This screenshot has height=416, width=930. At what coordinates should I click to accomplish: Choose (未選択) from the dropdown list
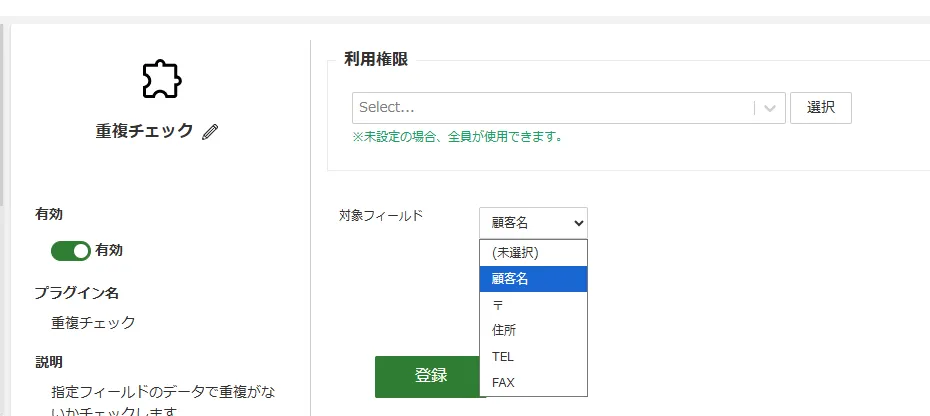tap(533, 253)
